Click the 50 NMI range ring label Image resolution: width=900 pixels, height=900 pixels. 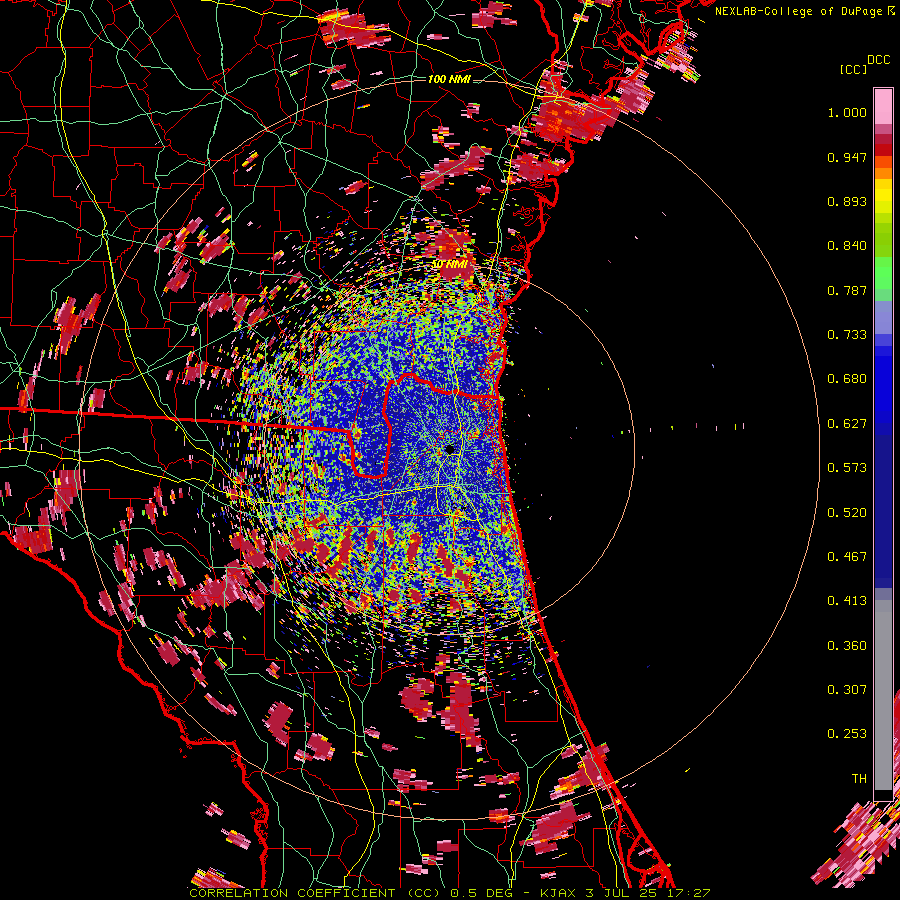[x=449, y=265]
